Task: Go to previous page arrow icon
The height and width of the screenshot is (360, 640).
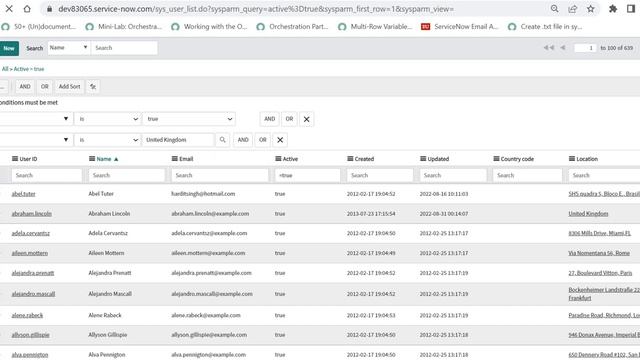Action: 563,48
